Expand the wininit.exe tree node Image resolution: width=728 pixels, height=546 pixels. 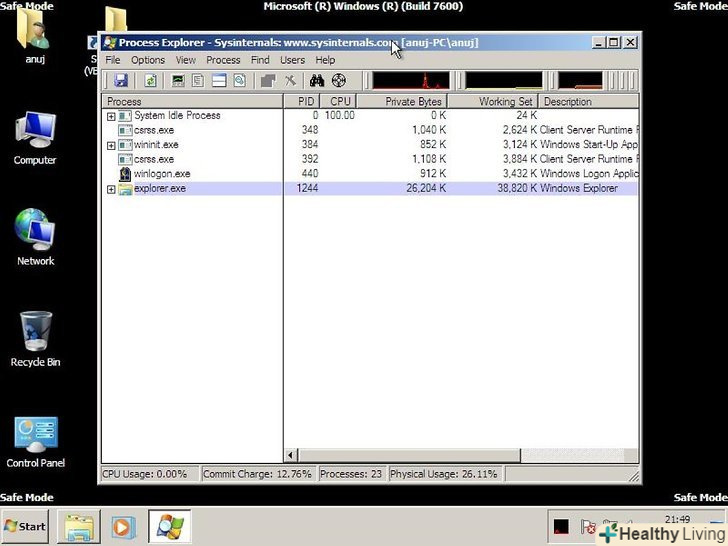111,145
